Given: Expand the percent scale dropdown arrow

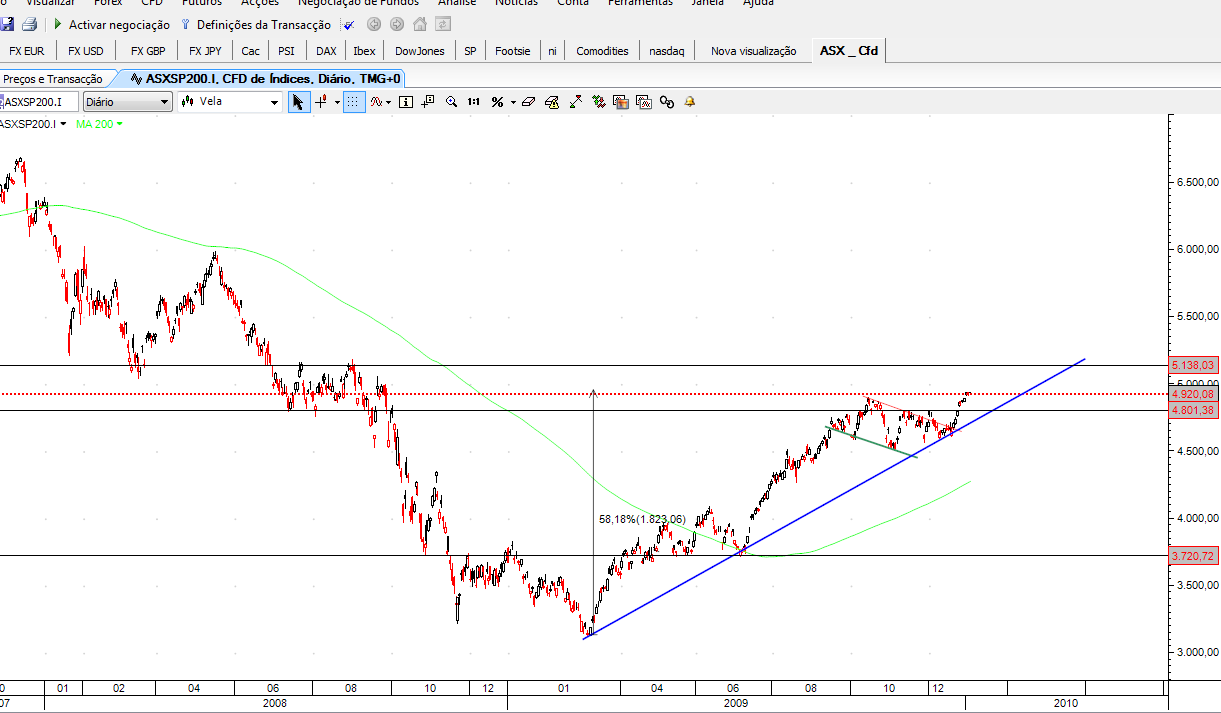Looking at the screenshot, I should 512,101.
